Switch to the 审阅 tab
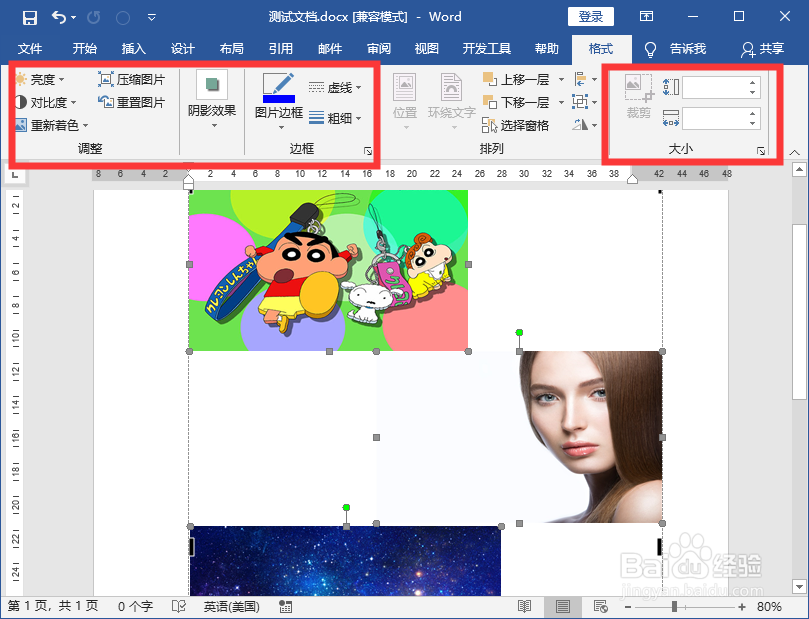 (x=379, y=48)
